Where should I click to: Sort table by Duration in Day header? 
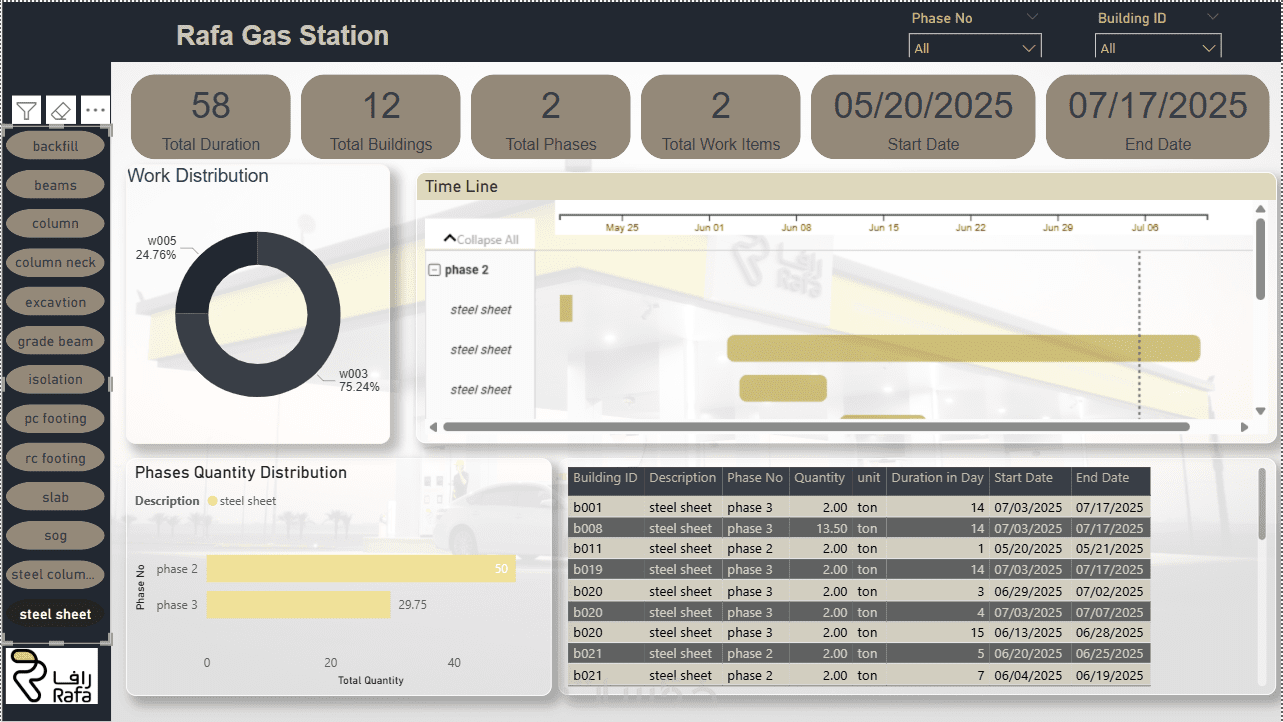[937, 479]
